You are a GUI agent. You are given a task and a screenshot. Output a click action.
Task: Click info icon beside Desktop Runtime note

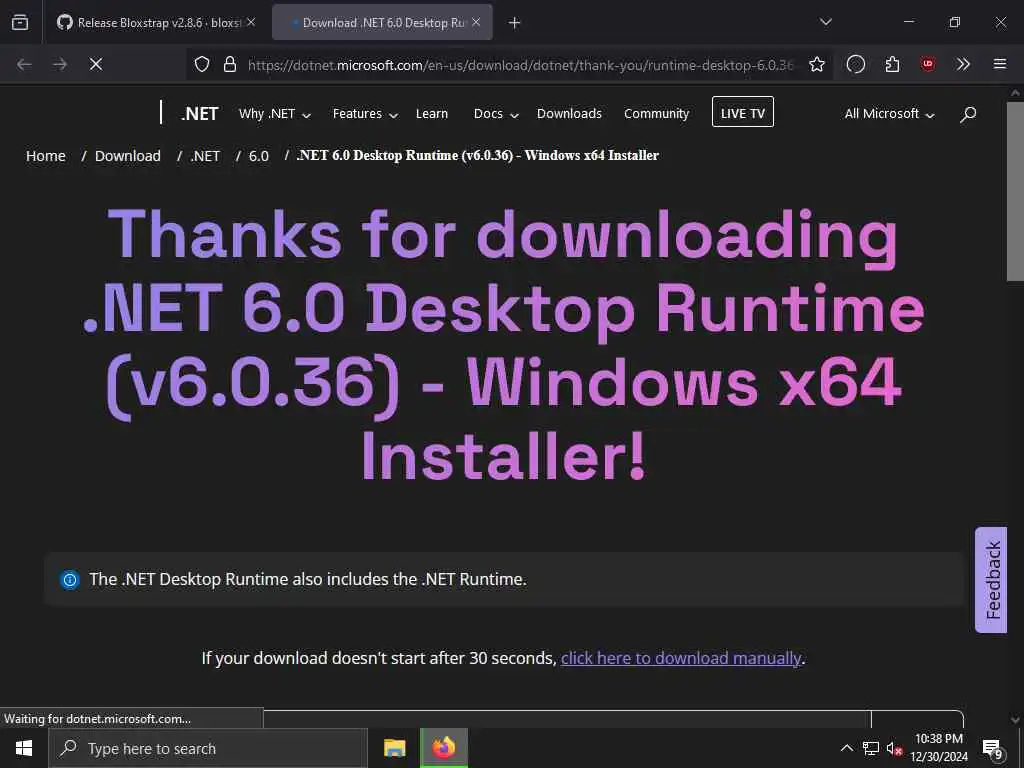(x=70, y=579)
